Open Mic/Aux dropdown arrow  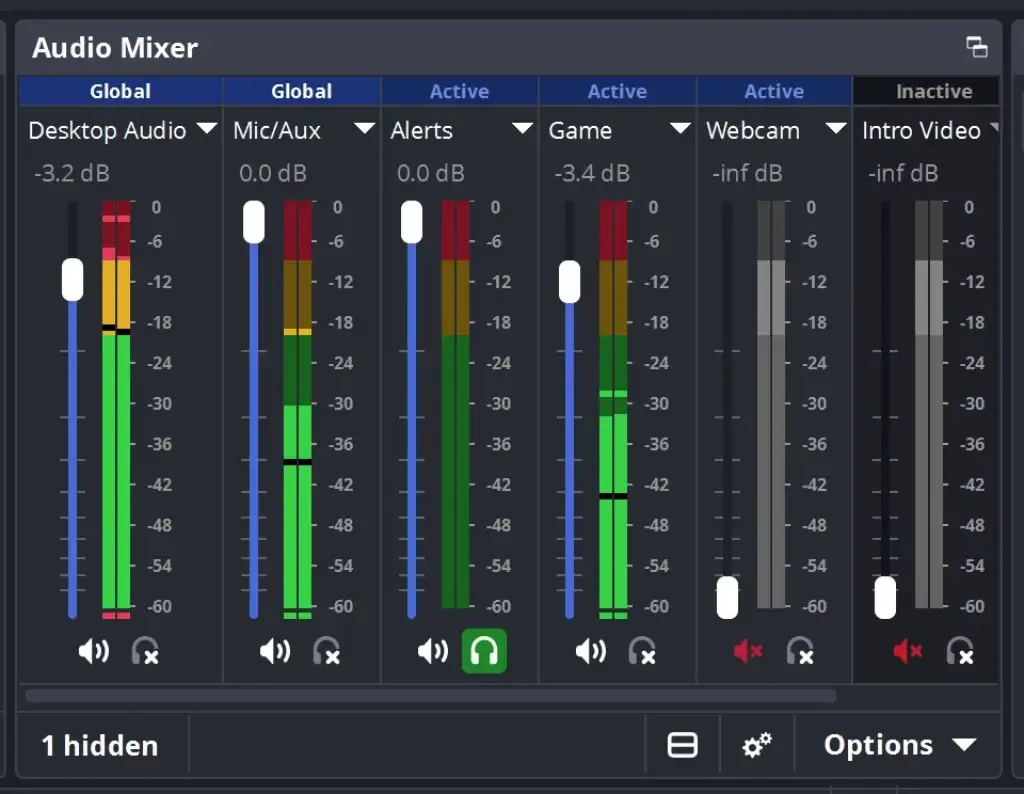364,128
